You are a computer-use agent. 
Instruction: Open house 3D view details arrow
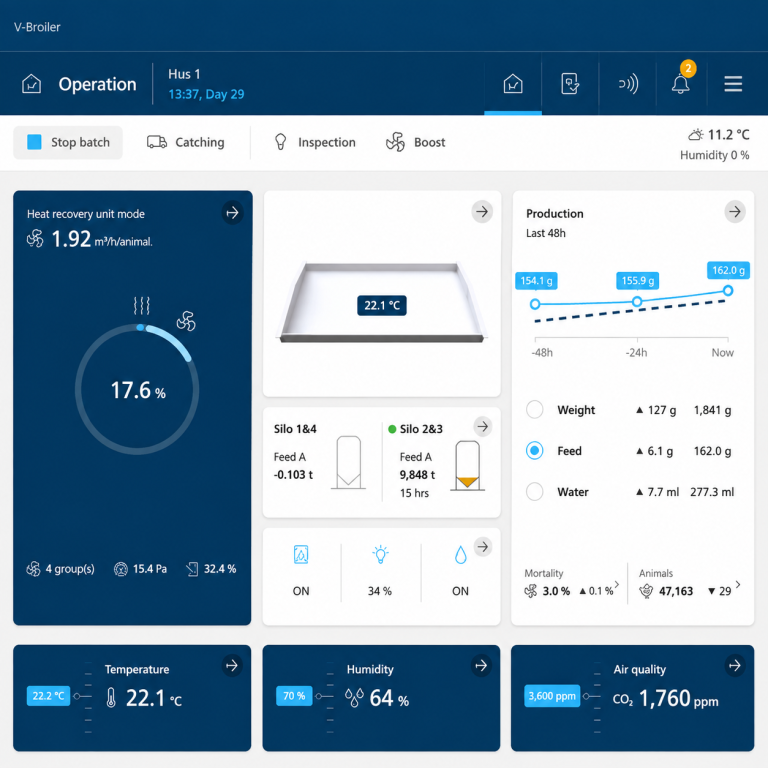(482, 212)
